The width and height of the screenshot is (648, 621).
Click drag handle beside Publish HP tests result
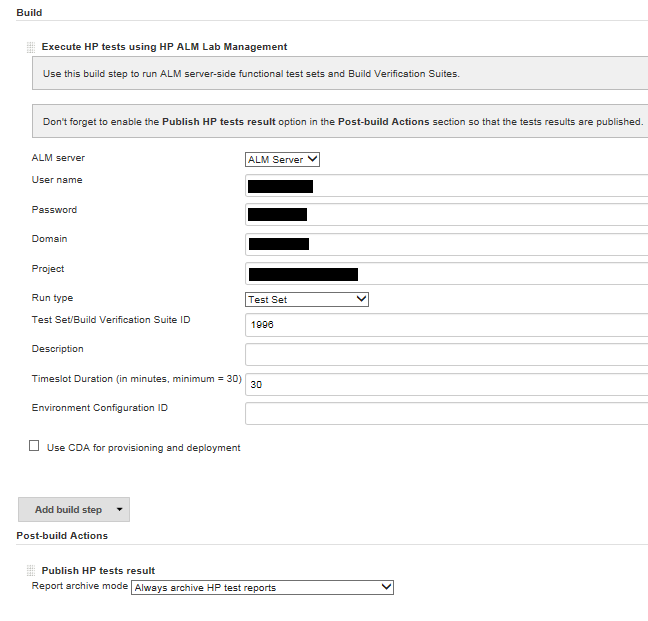point(31,571)
